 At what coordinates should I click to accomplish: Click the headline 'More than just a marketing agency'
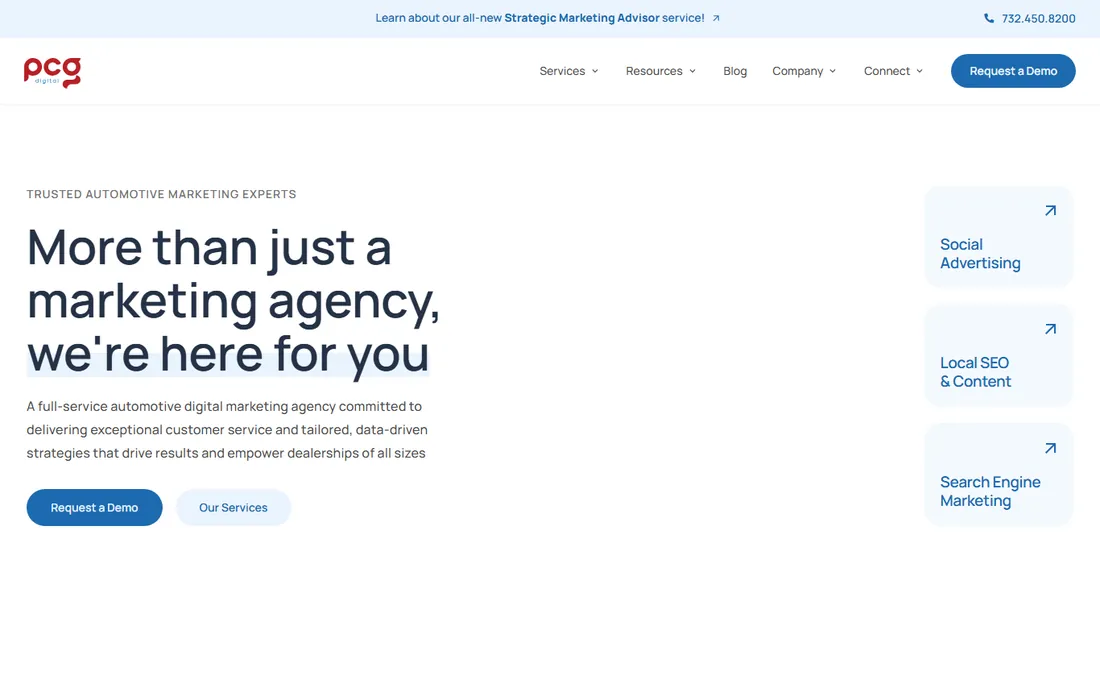coord(233,302)
